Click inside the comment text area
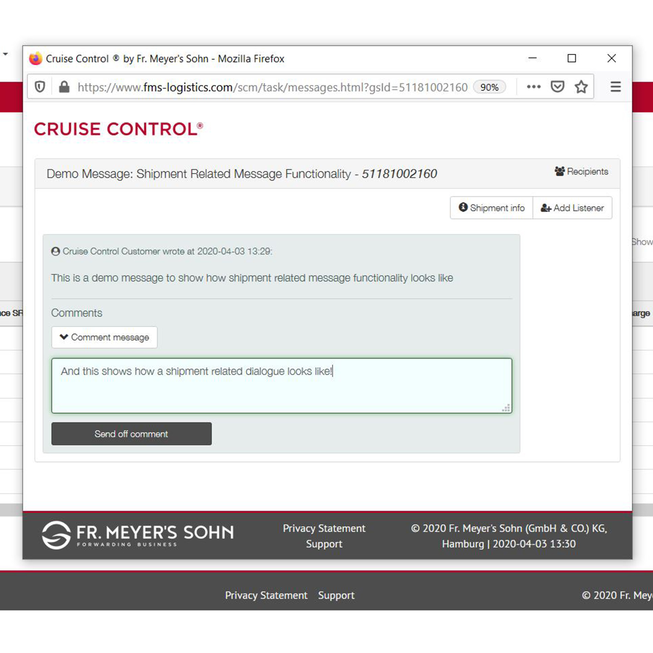Image resolution: width=653 pixels, height=653 pixels. tap(282, 386)
